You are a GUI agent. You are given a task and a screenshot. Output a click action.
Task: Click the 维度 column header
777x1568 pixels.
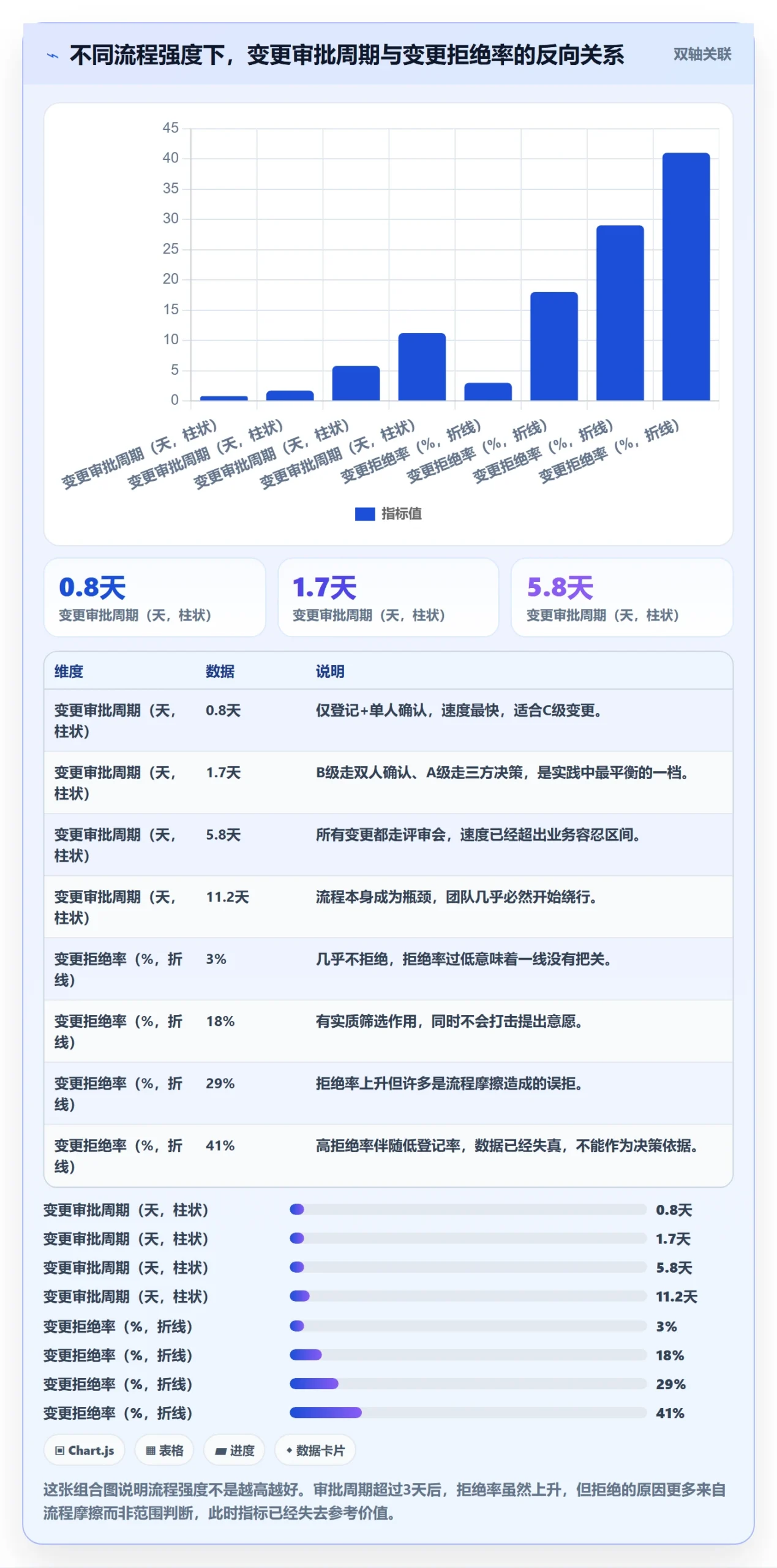[x=69, y=671]
